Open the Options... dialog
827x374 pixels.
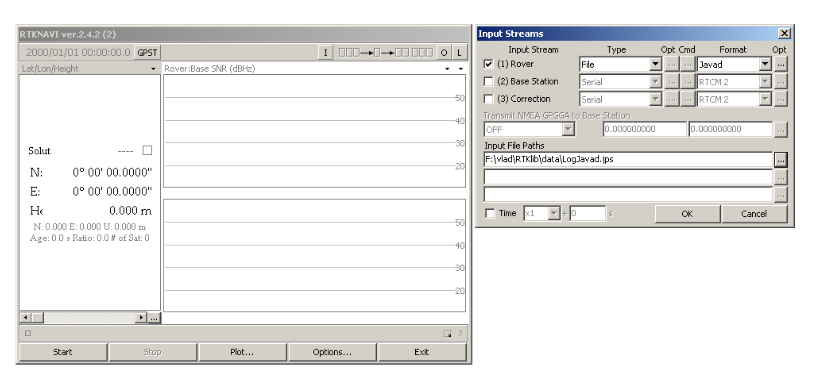click(332, 352)
